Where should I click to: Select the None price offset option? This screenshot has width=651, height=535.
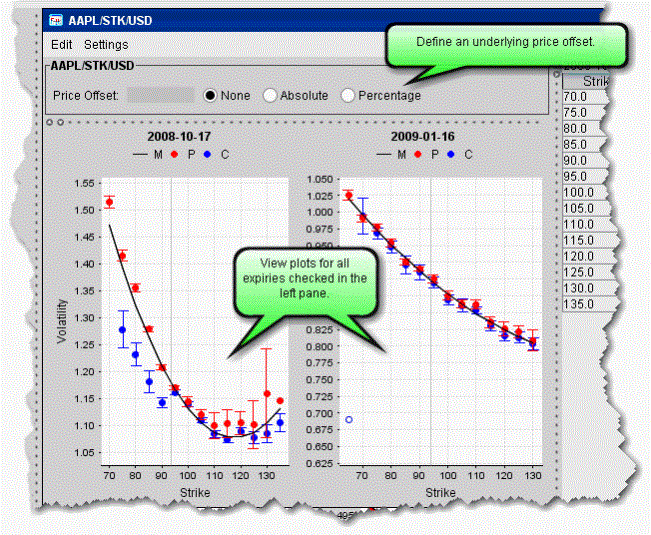[x=211, y=95]
